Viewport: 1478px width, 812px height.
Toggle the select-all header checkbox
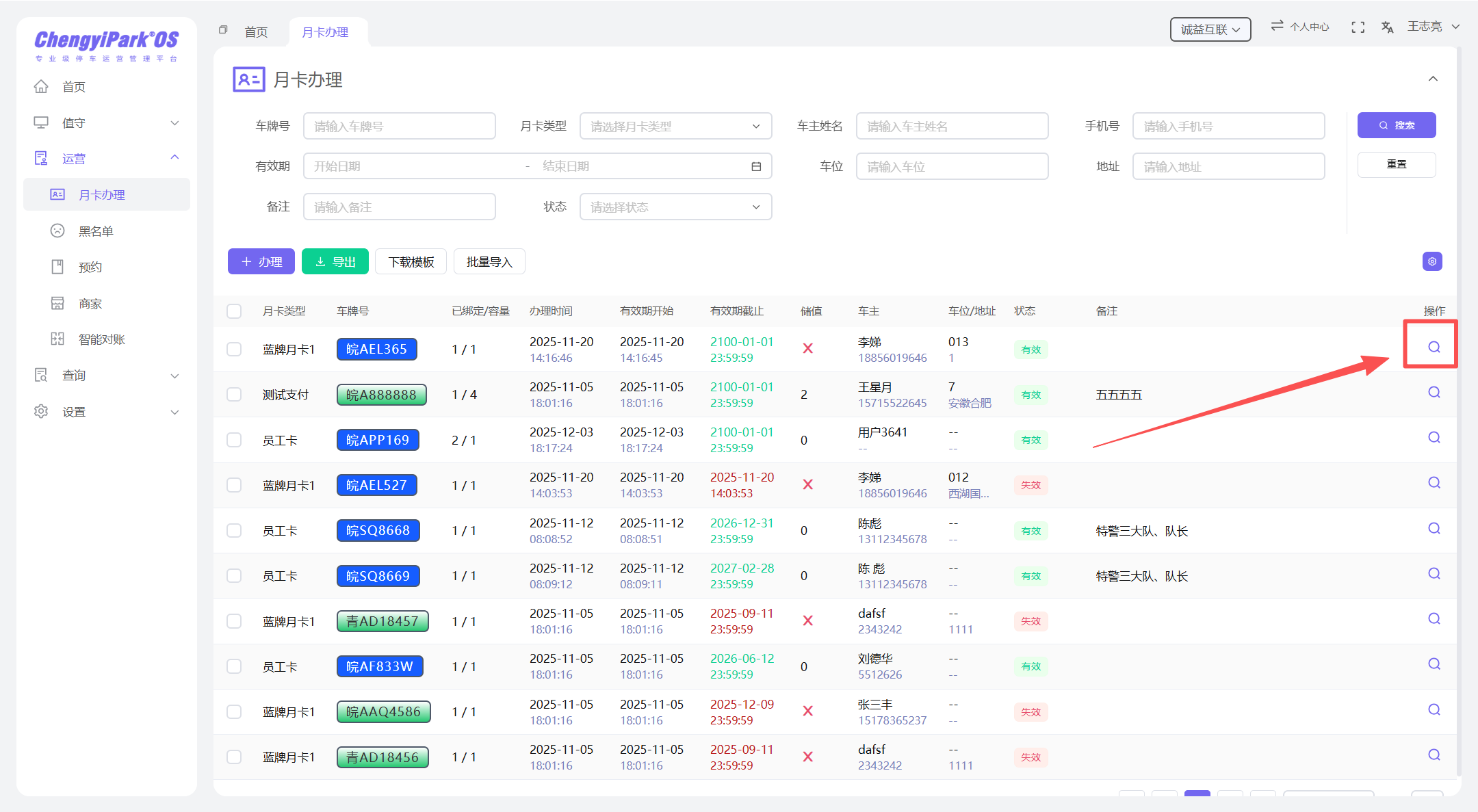234,311
